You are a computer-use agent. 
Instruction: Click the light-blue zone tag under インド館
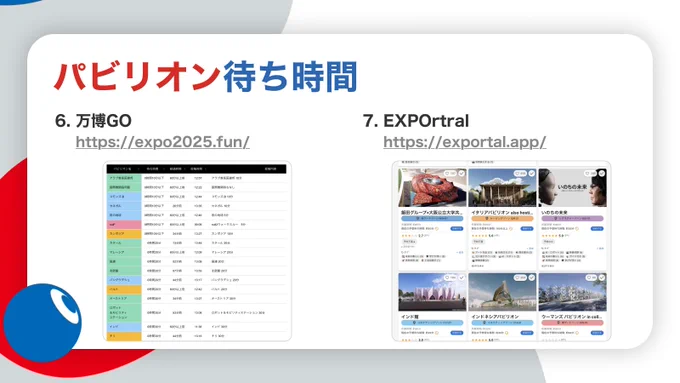[432, 323]
